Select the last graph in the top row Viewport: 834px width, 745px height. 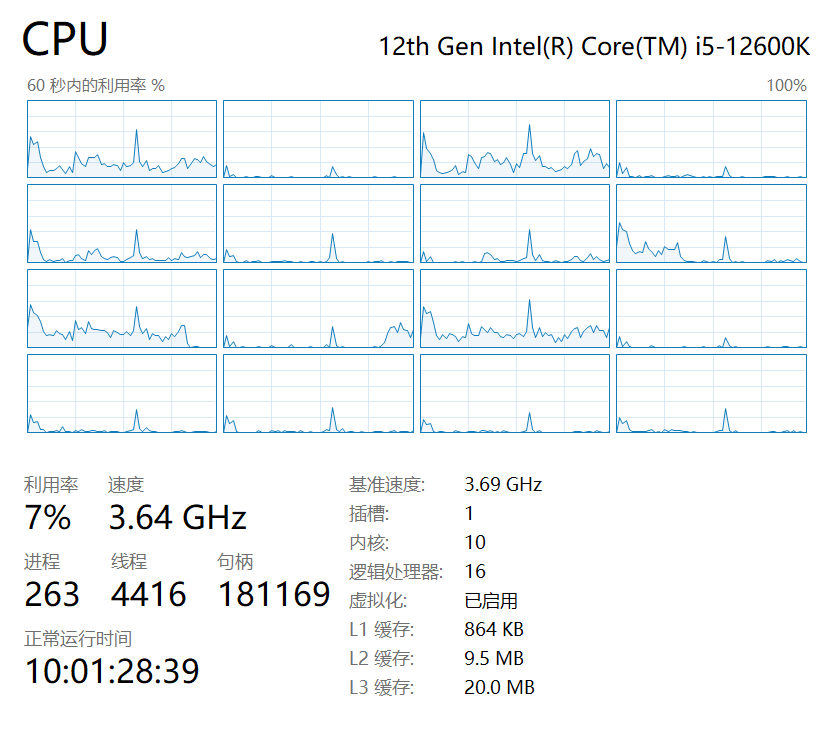[x=710, y=139]
